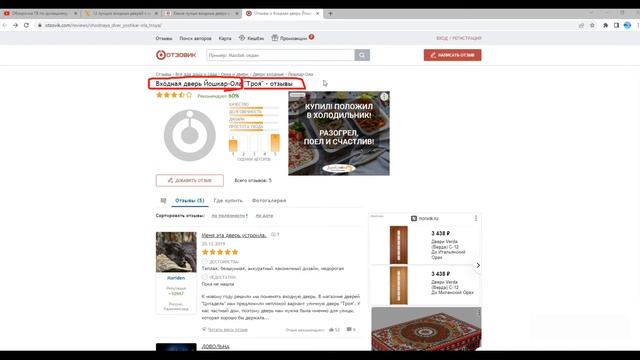
Task: Open the browser extensions puzzle icon
Action: pos(606,25)
